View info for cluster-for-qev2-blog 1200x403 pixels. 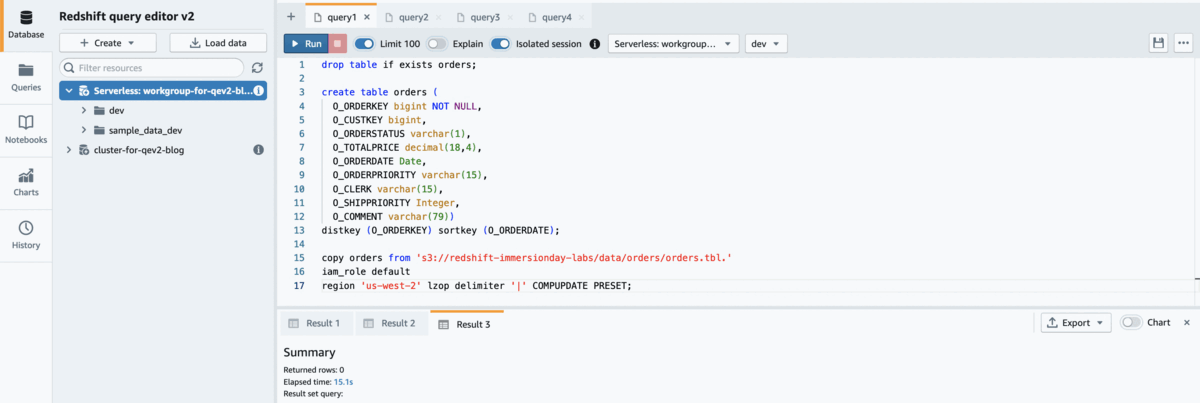point(258,150)
